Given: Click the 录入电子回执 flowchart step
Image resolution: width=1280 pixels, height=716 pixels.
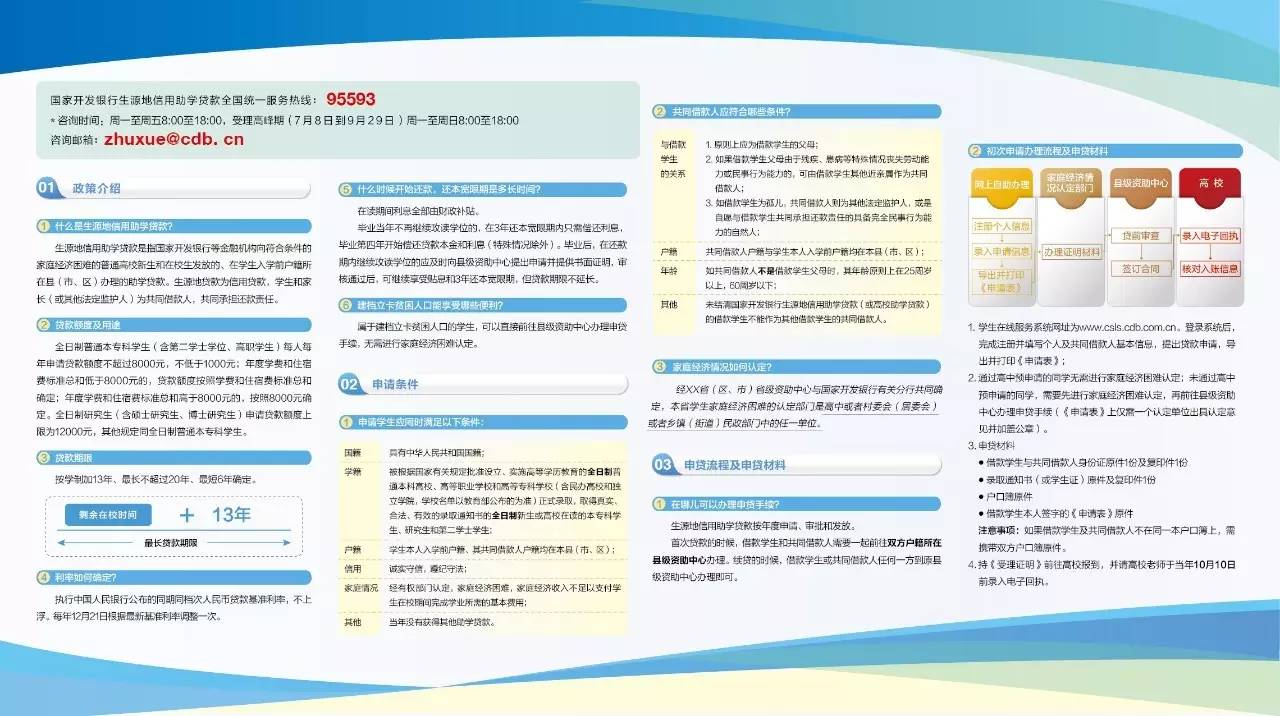Looking at the screenshot, I should point(1209,237).
